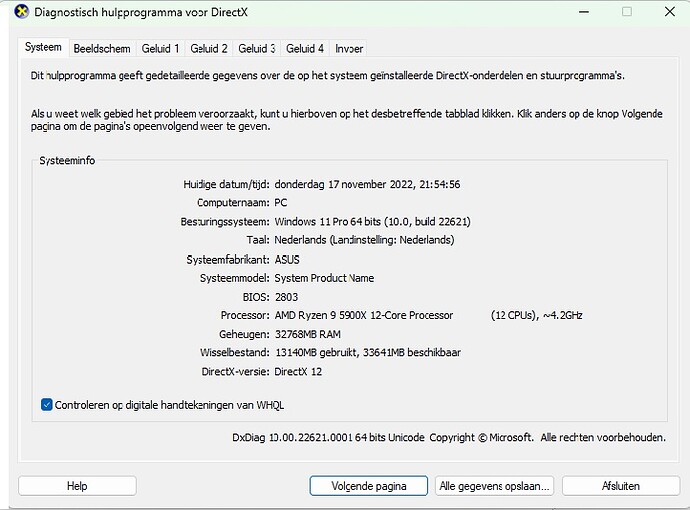Click Alle gegevens opslaan button

point(494,486)
